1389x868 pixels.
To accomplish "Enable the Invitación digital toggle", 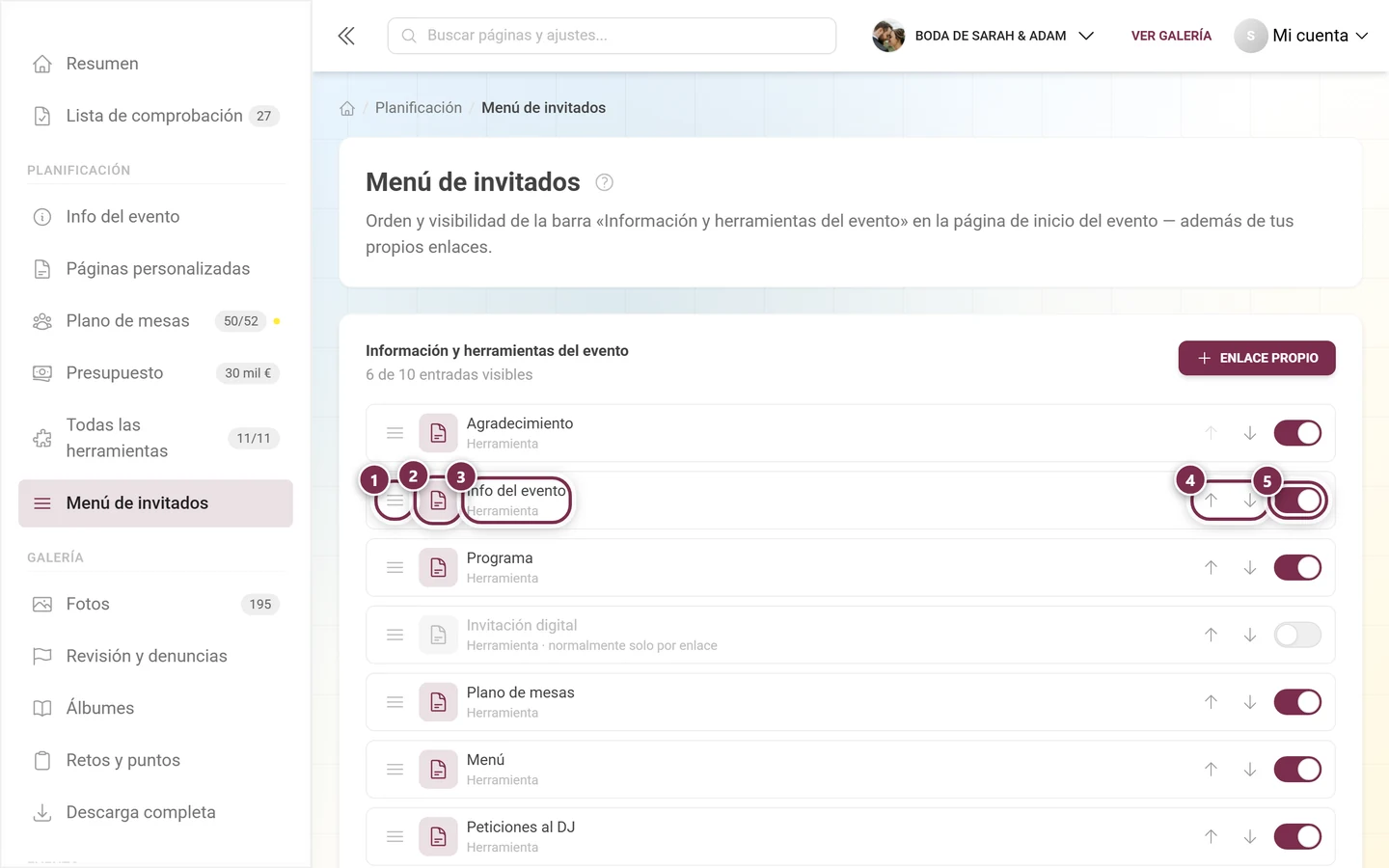I will point(1297,635).
